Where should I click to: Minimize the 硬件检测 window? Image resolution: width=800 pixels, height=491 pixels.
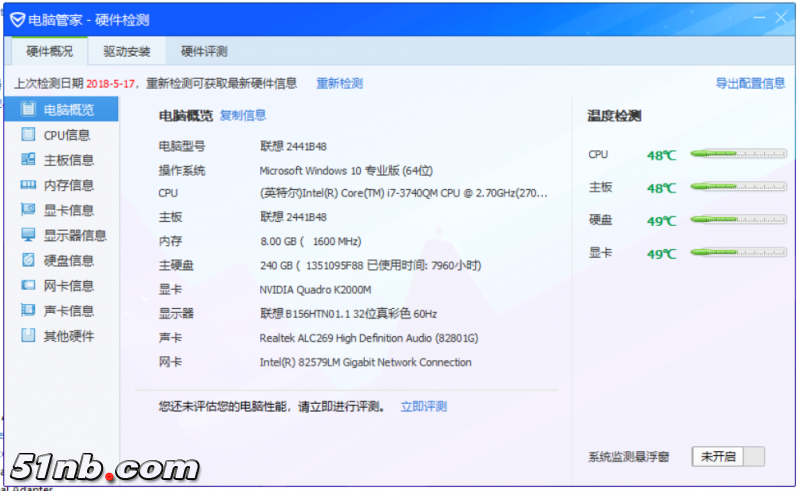click(x=759, y=18)
